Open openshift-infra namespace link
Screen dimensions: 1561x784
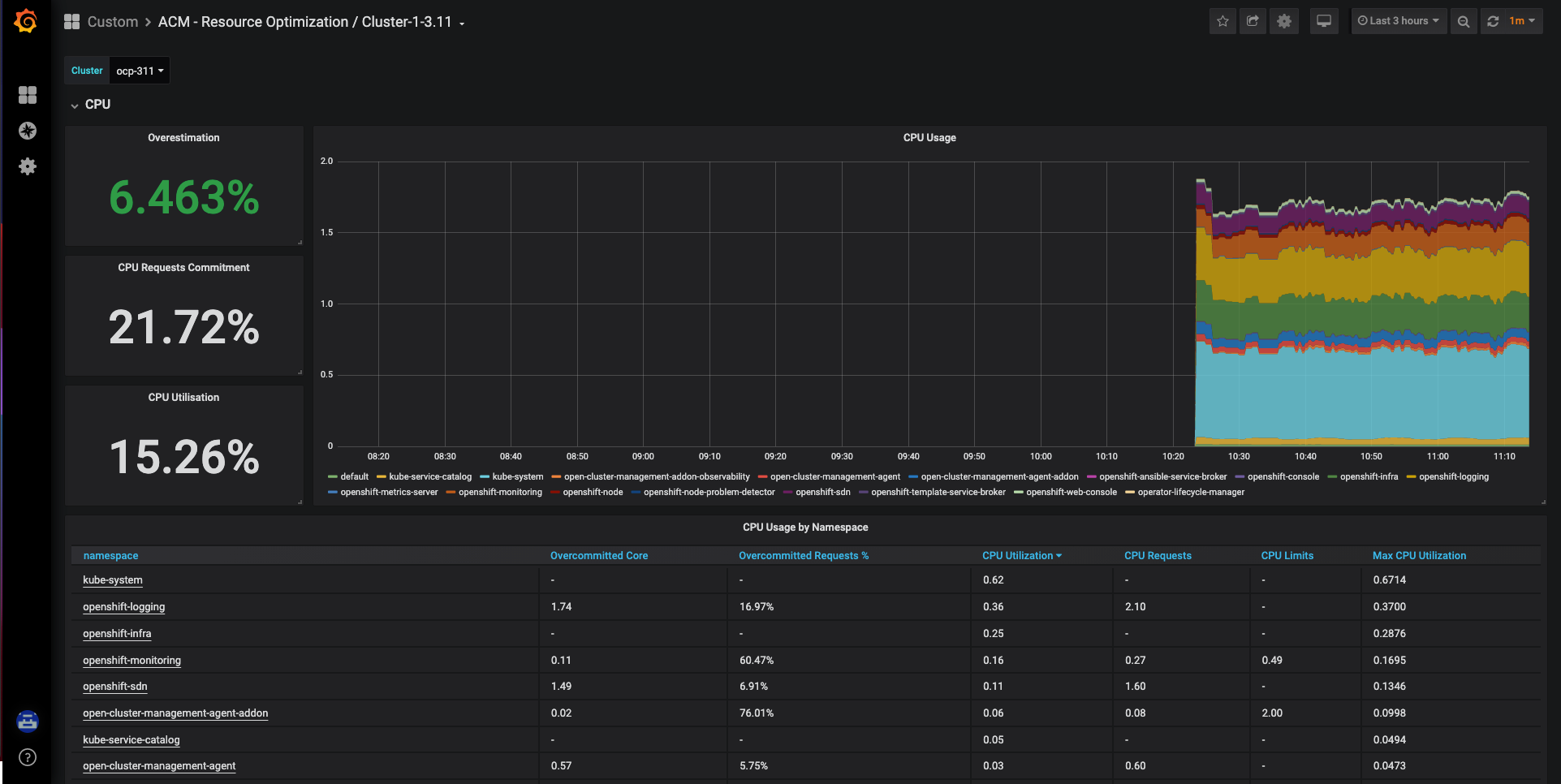click(x=117, y=634)
